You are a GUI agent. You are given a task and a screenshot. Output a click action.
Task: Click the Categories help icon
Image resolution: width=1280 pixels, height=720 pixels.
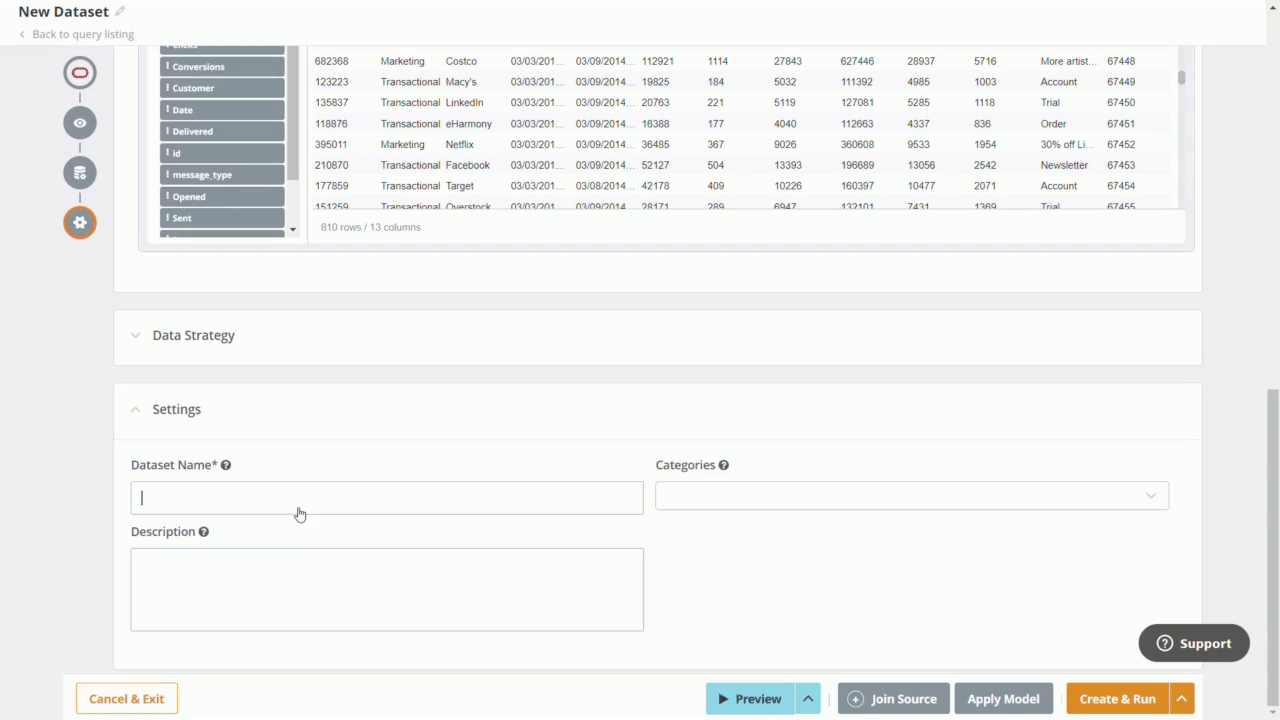click(723, 465)
